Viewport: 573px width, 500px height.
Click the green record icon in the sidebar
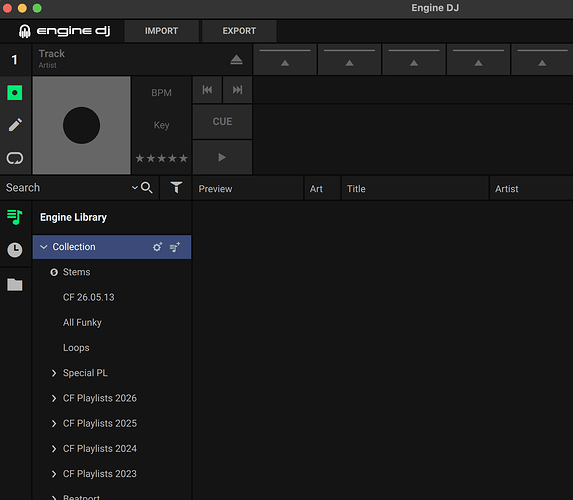[15, 92]
